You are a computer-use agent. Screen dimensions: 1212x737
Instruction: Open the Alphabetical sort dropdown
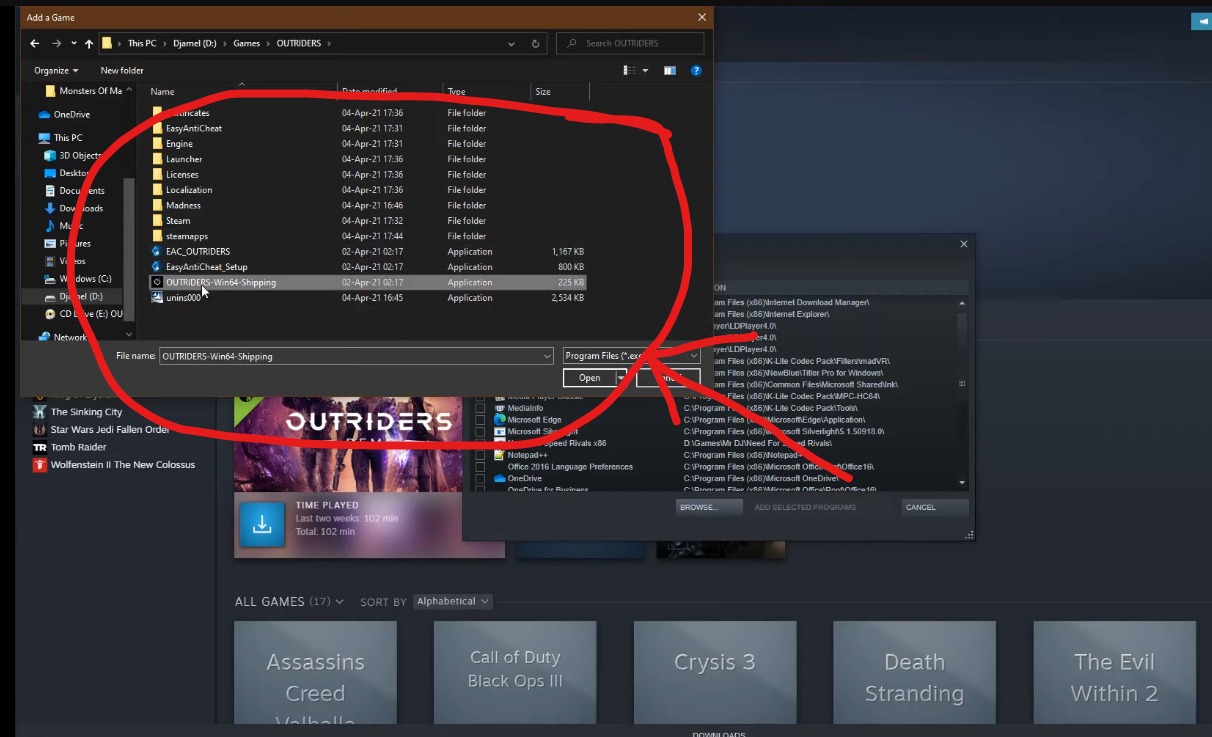[453, 602]
